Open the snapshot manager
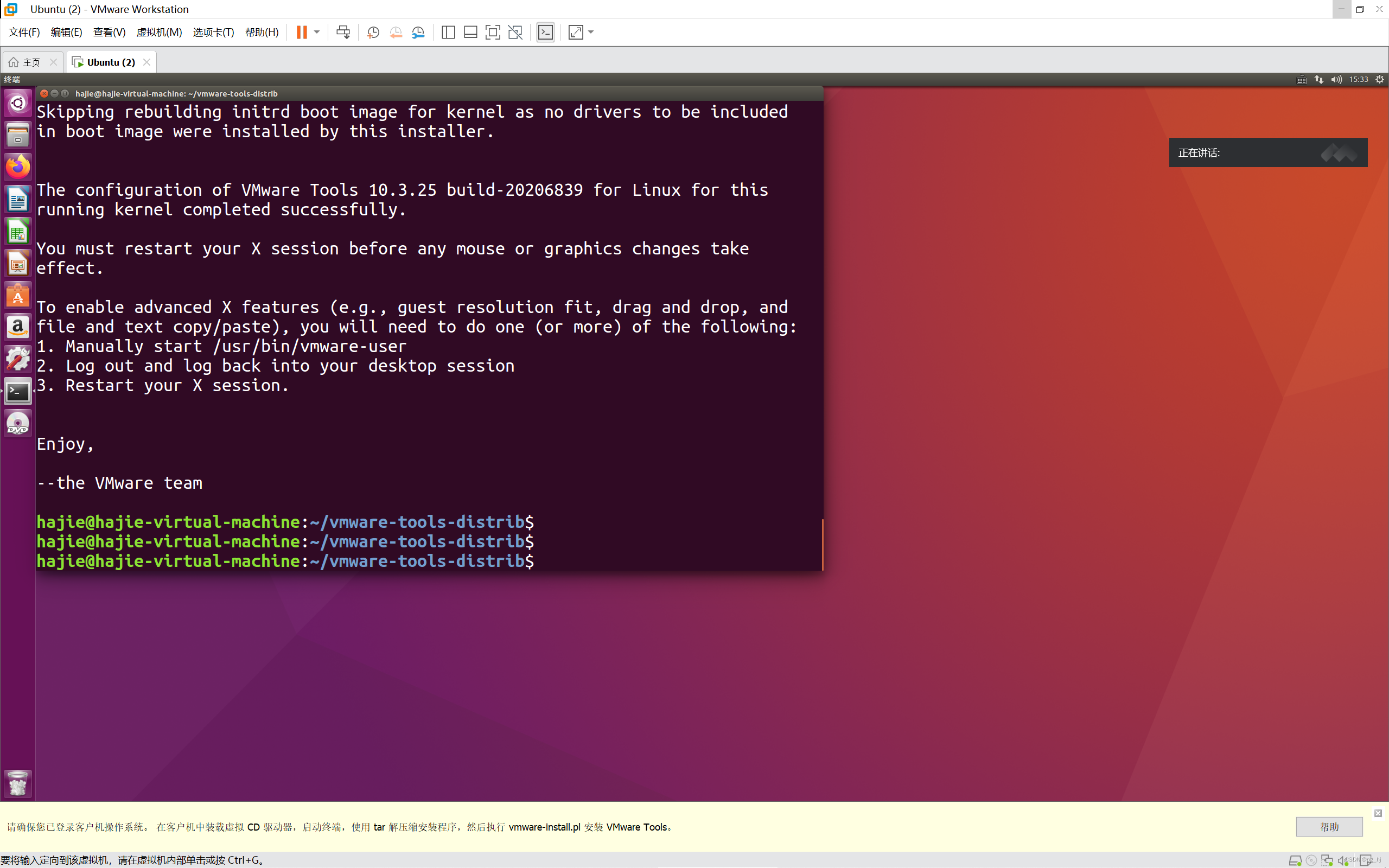 418,32
